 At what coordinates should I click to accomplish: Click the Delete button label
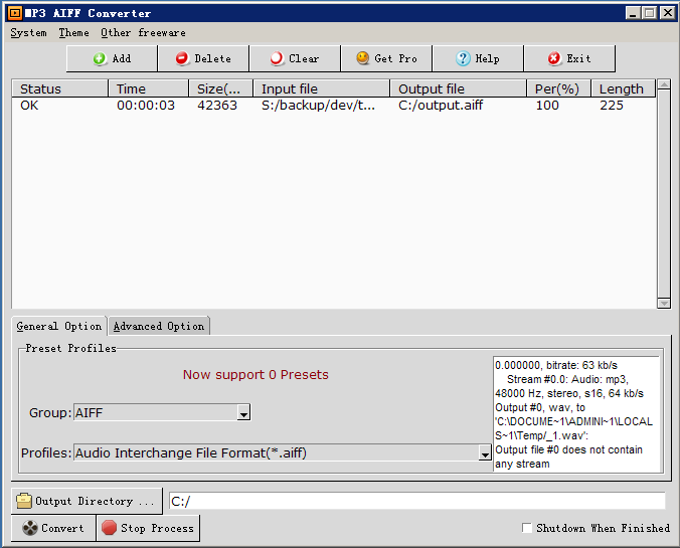[212, 59]
